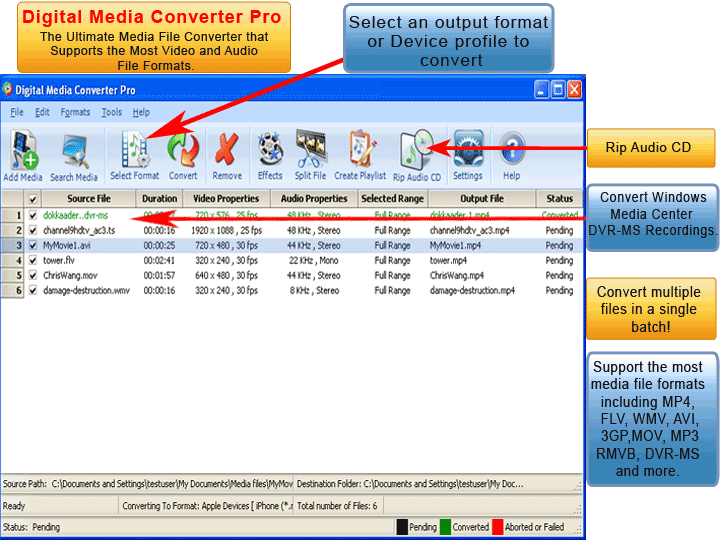The width and height of the screenshot is (720, 540).
Task: Click the Add Media toolbar icon
Action: click(24, 153)
